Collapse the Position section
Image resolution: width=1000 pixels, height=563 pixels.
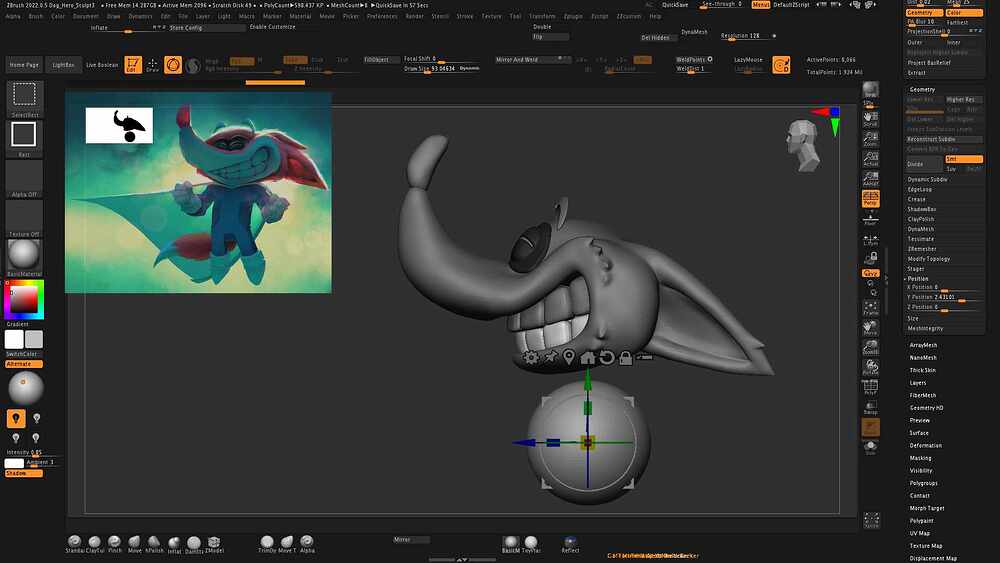click(x=918, y=279)
